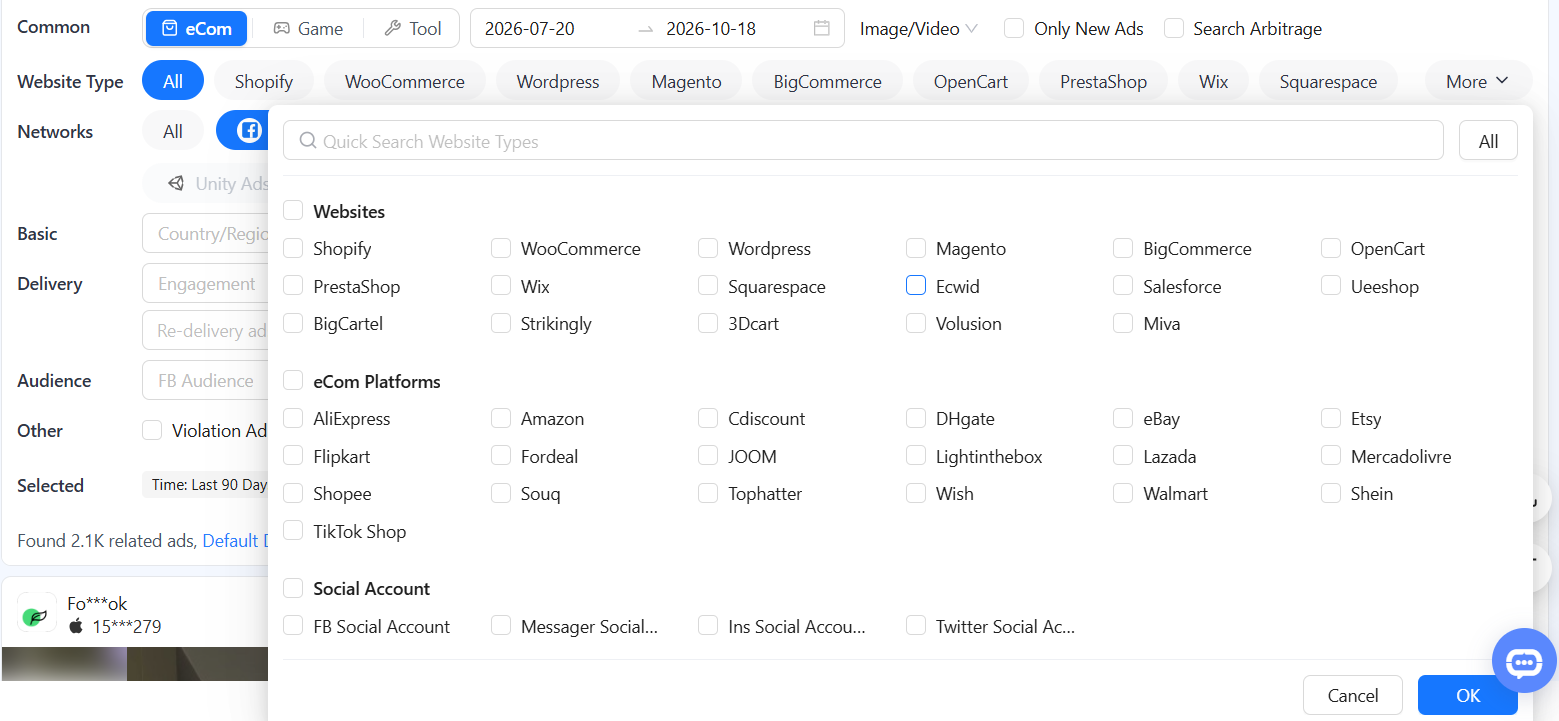This screenshot has width=1559, height=721.
Task: Click the search magnifier icon in Quick Search
Action: pos(308,141)
